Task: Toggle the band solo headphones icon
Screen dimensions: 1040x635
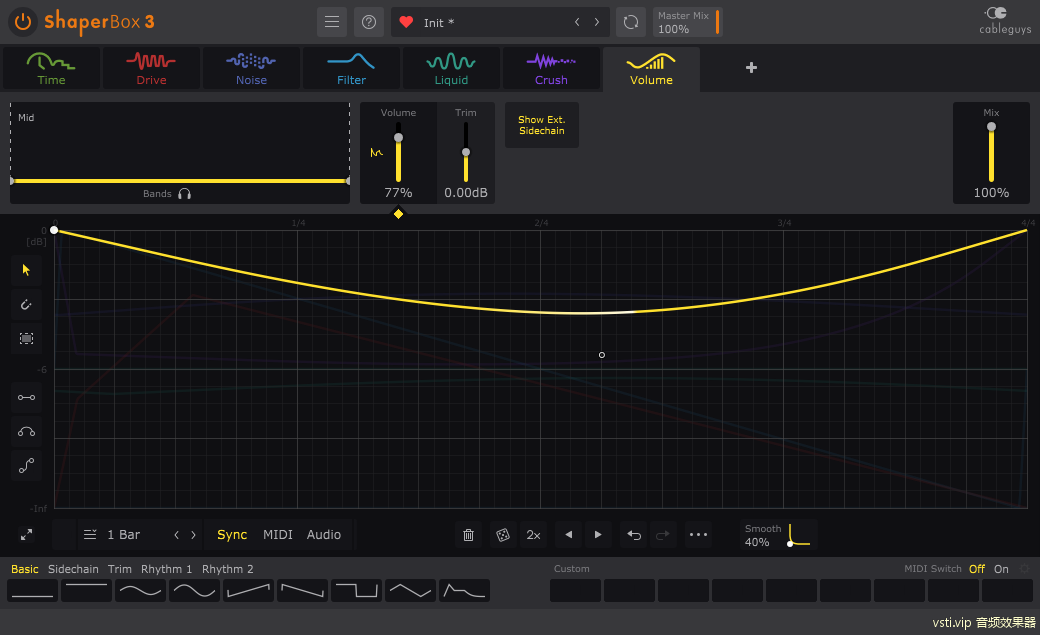Action: pos(185,194)
